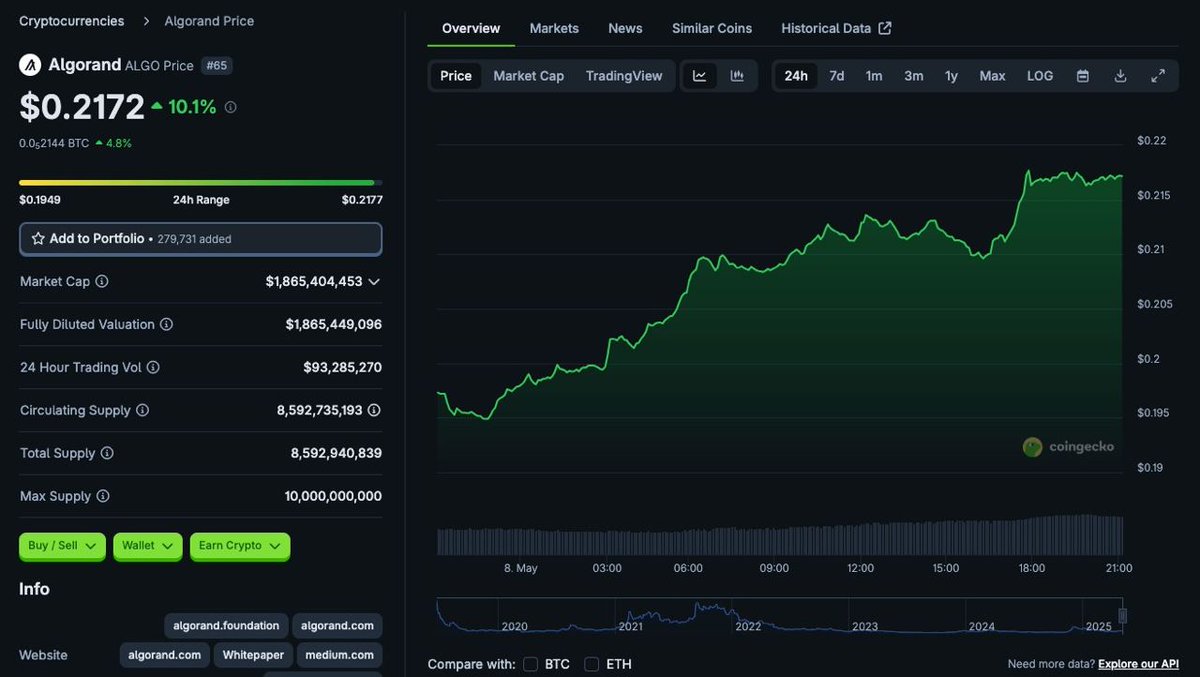Click the 24h Range price bar

point(200,183)
